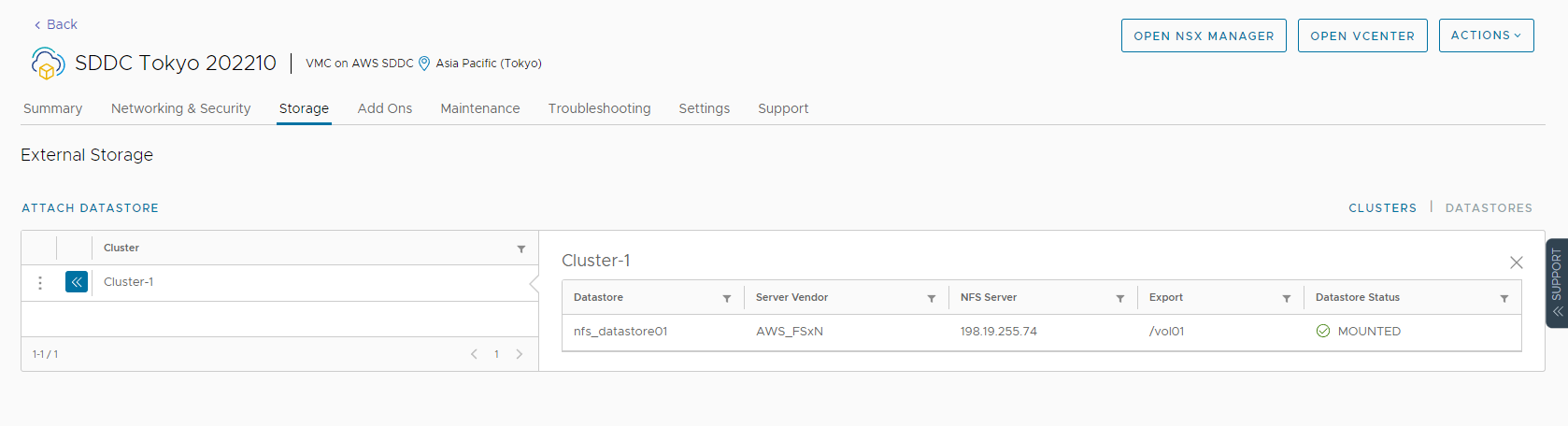Filter the Server Vendor column

(932, 298)
